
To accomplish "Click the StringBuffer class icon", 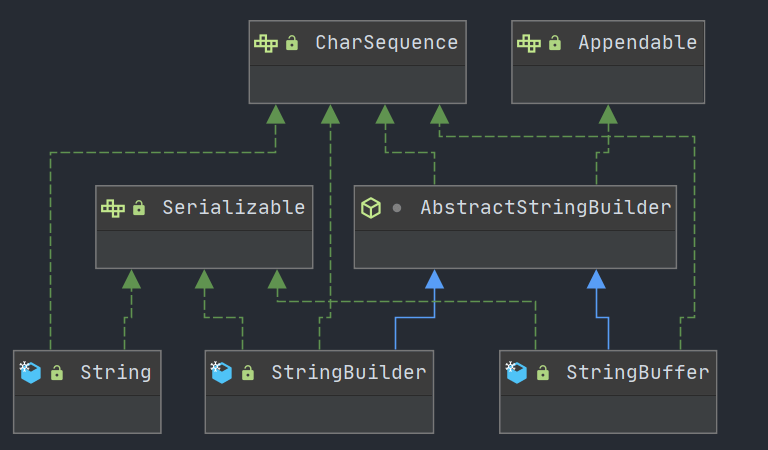I will pos(516,373).
